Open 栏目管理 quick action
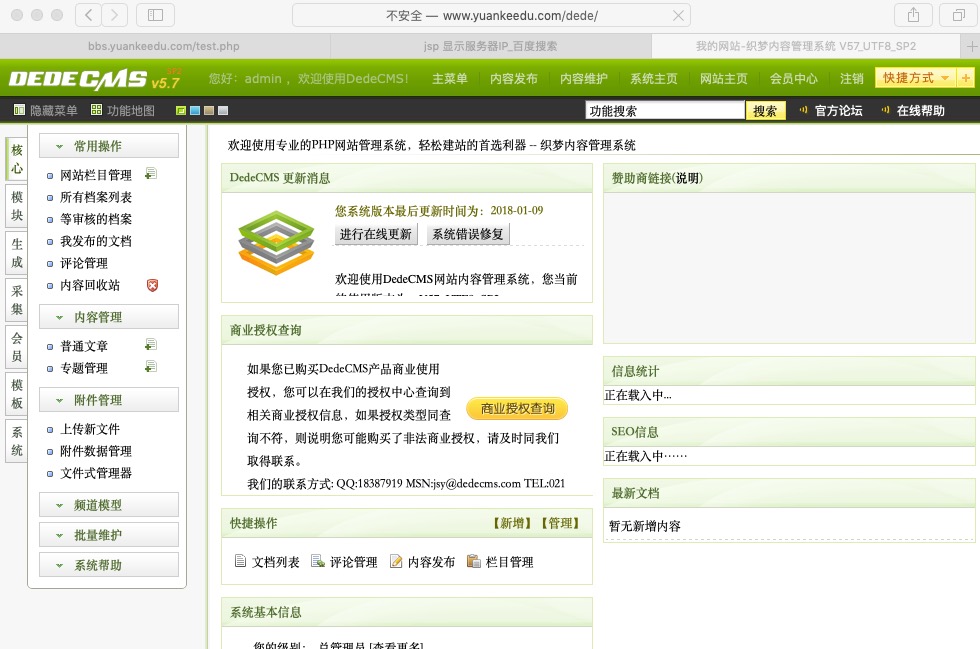 click(500, 561)
